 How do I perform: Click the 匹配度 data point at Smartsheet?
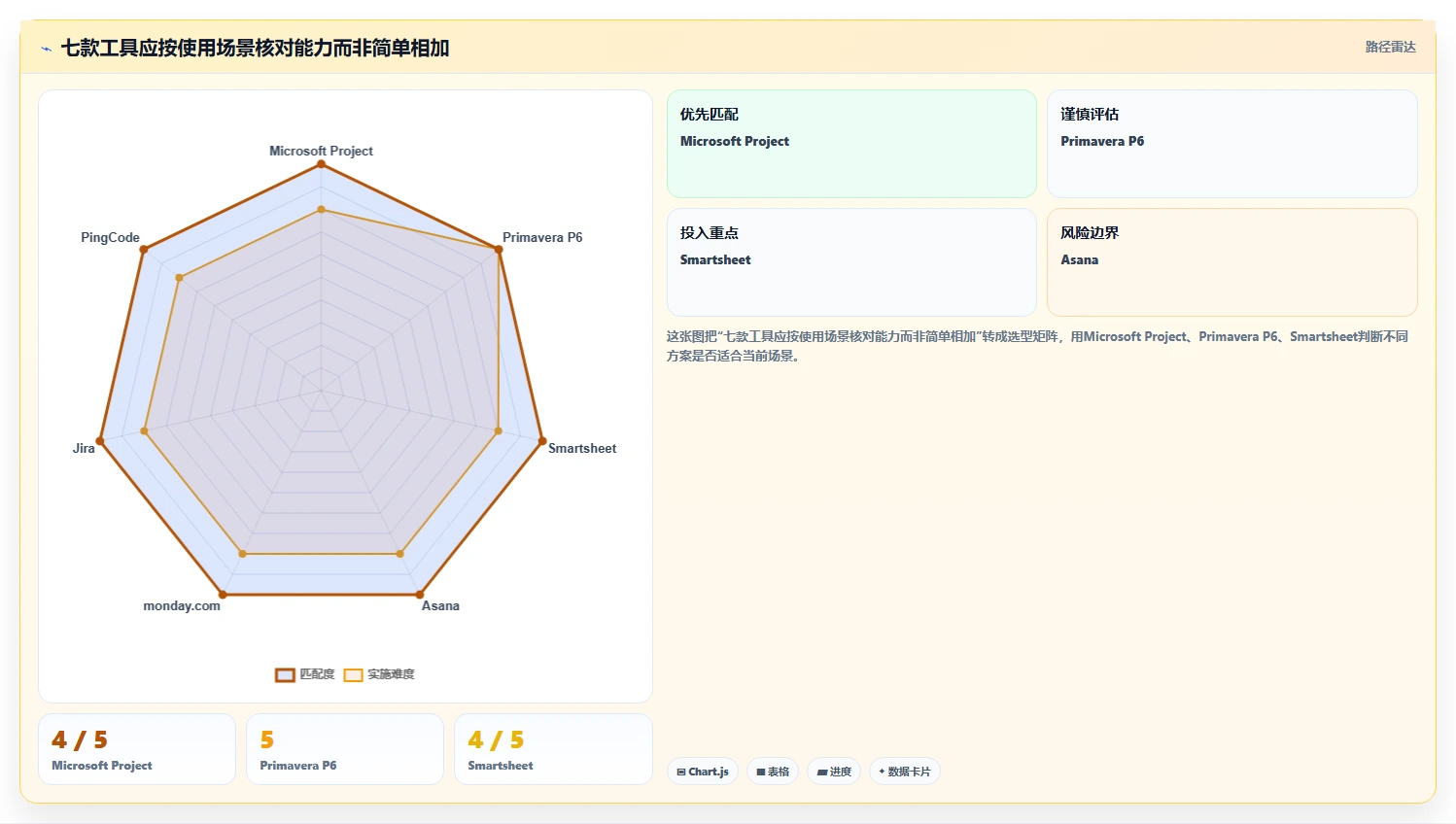542,441
